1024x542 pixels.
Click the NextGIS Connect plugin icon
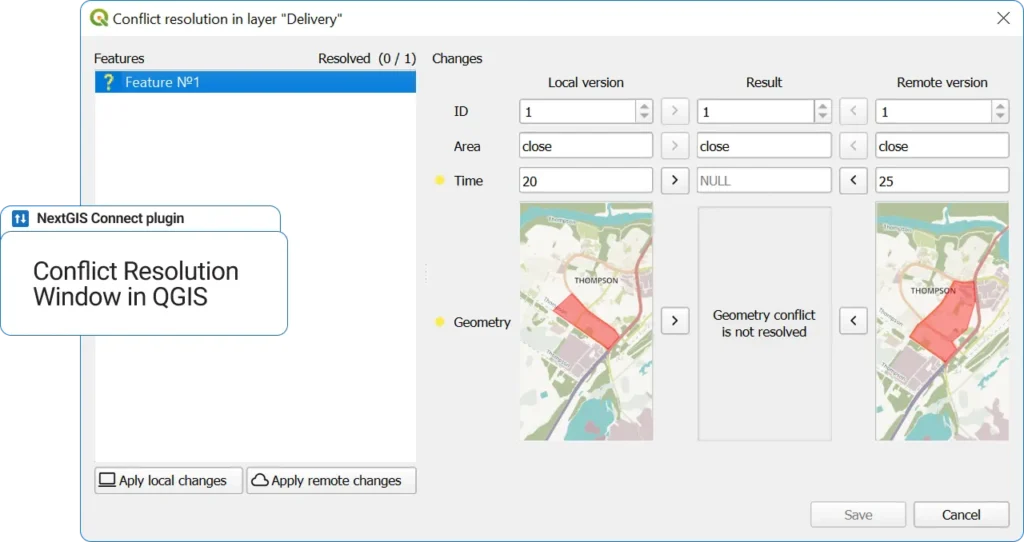point(20,219)
